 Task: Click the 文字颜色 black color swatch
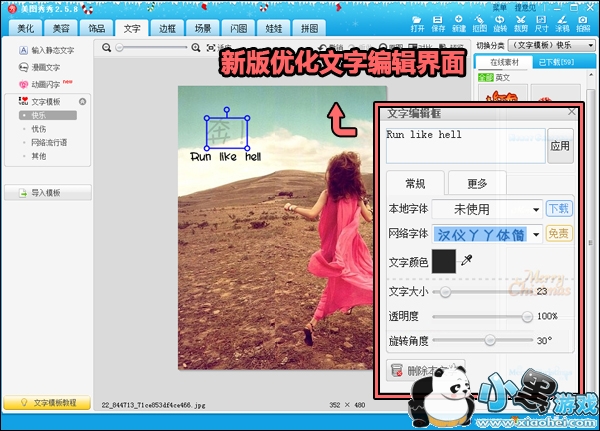click(443, 262)
